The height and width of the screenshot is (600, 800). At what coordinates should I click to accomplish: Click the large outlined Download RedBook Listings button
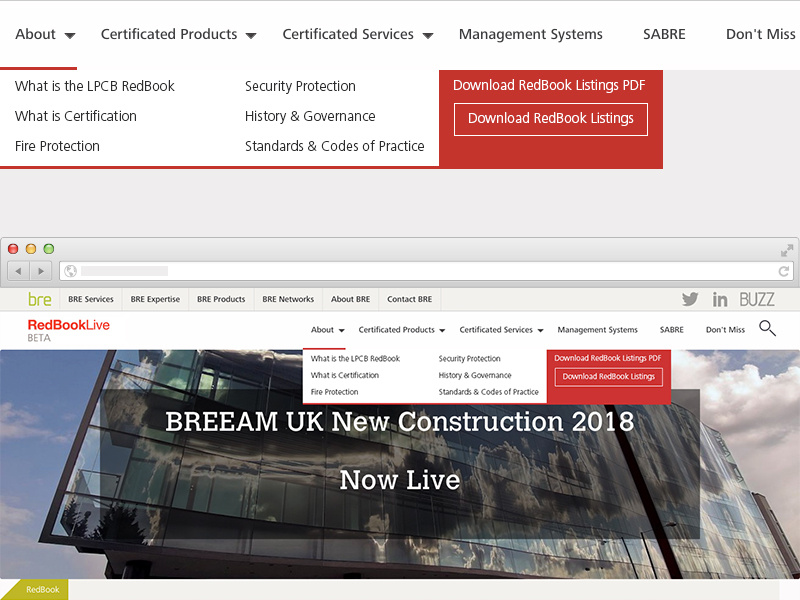tap(550, 119)
